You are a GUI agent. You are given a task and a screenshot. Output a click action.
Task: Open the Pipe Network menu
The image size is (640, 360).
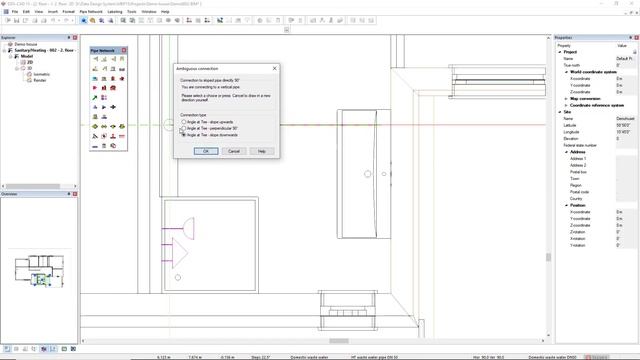(x=91, y=12)
